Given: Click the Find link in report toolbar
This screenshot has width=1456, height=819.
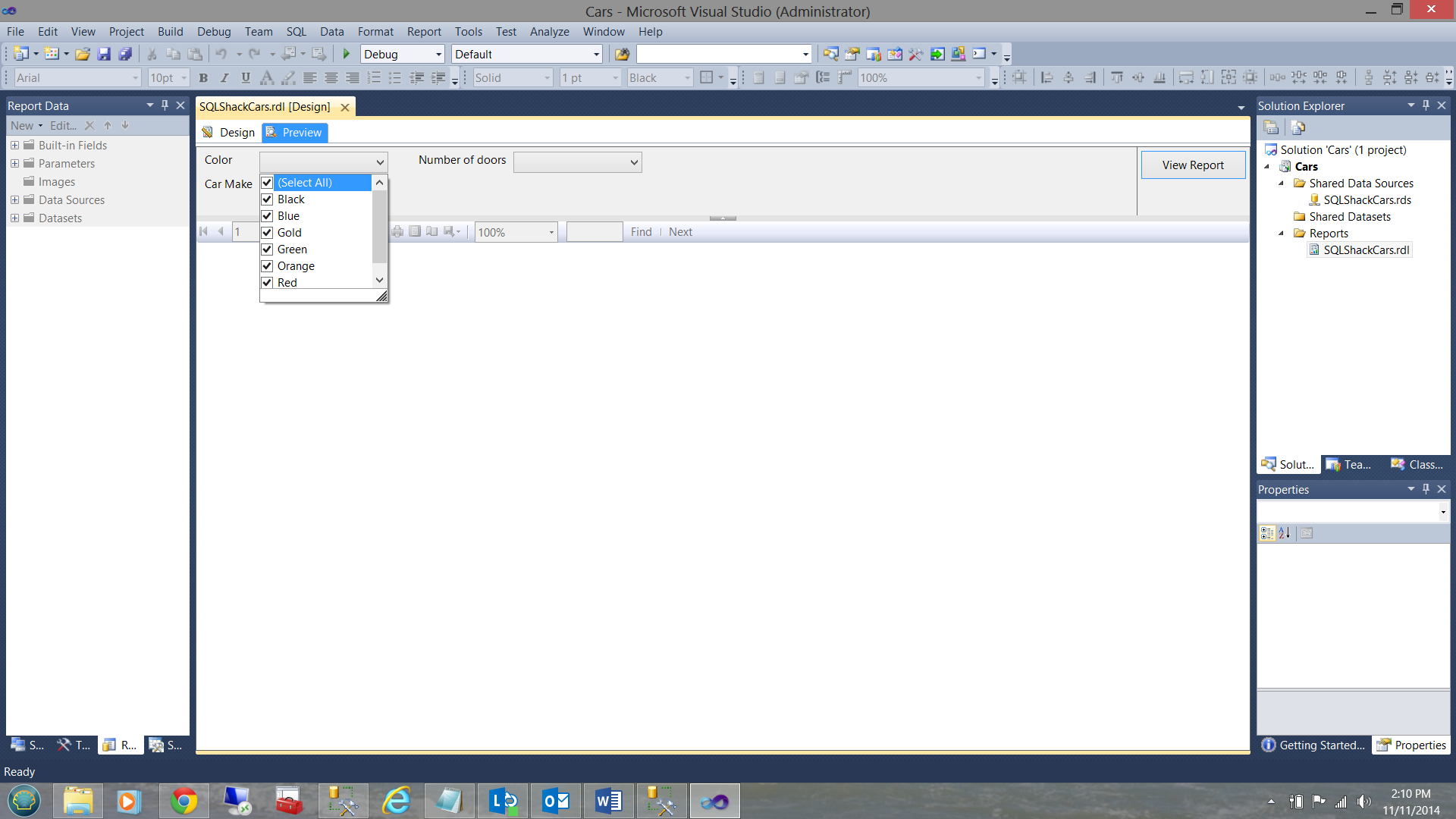Looking at the screenshot, I should (641, 232).
